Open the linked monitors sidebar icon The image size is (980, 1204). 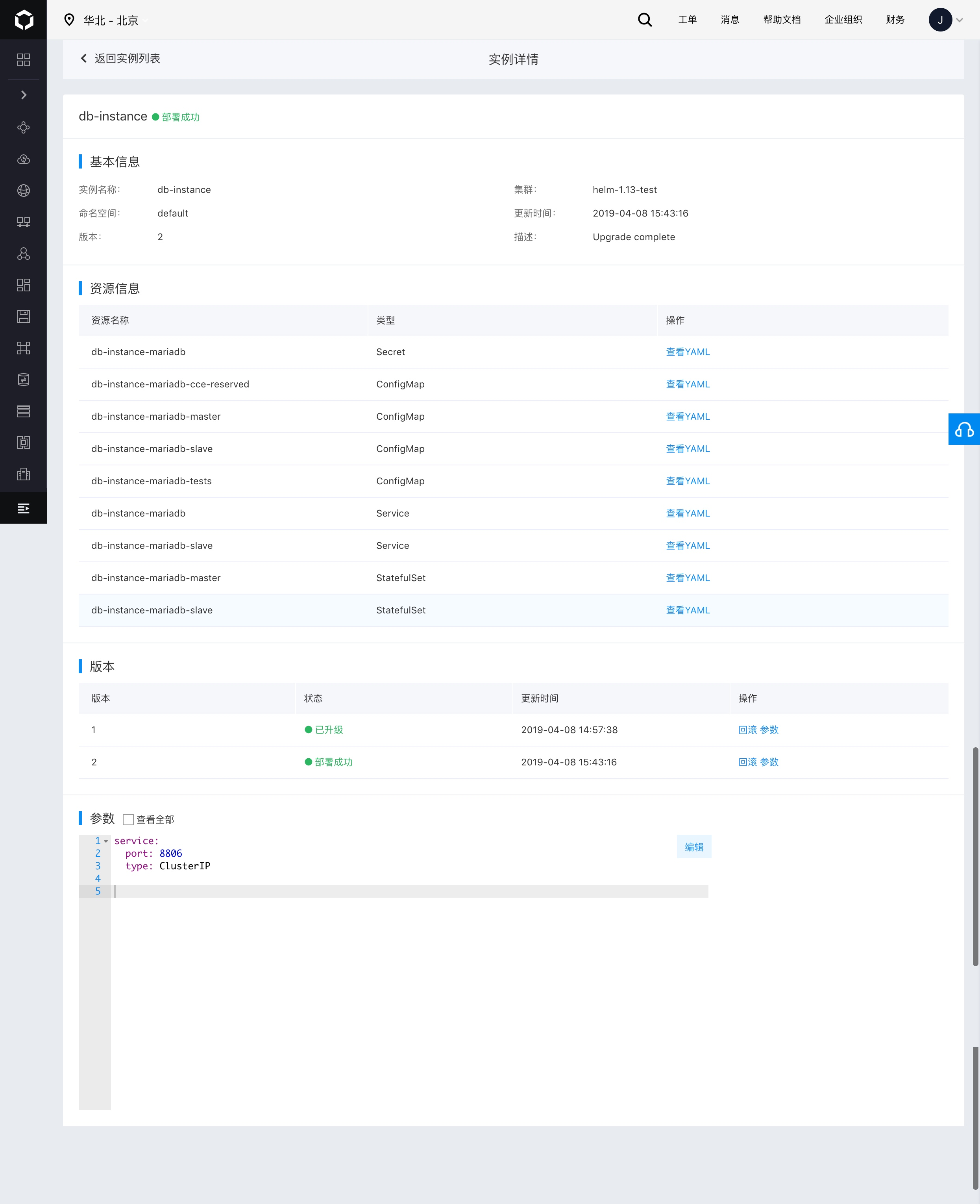tap(24, 222)
